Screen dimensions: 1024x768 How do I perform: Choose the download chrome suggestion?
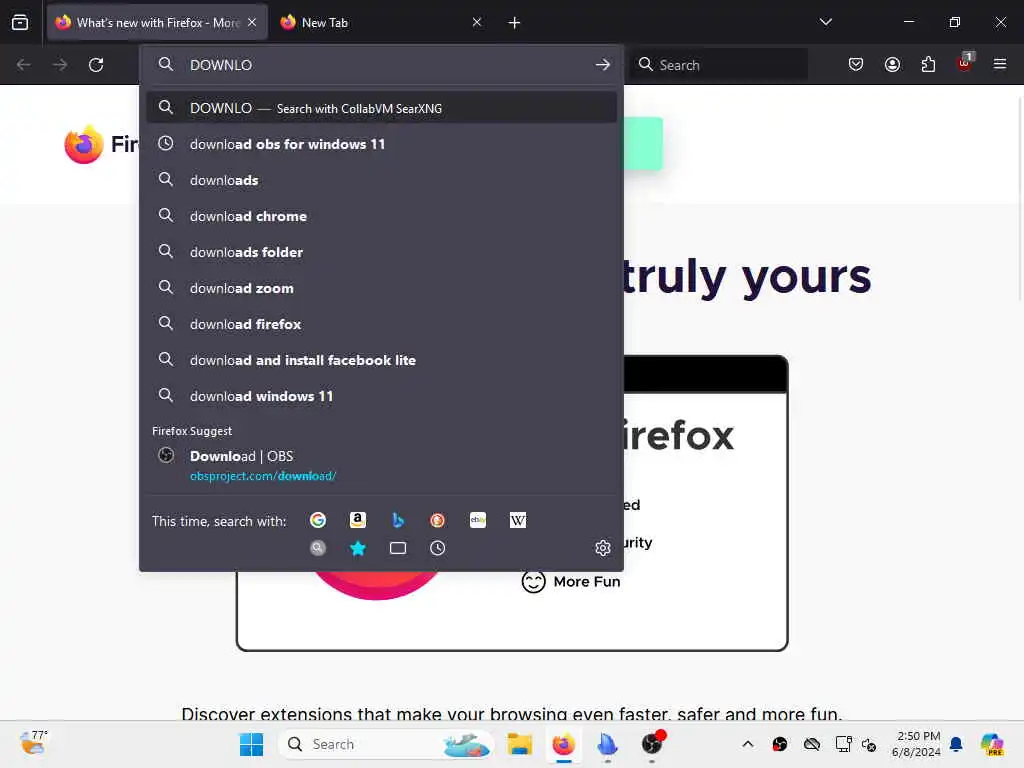point(381,216)
